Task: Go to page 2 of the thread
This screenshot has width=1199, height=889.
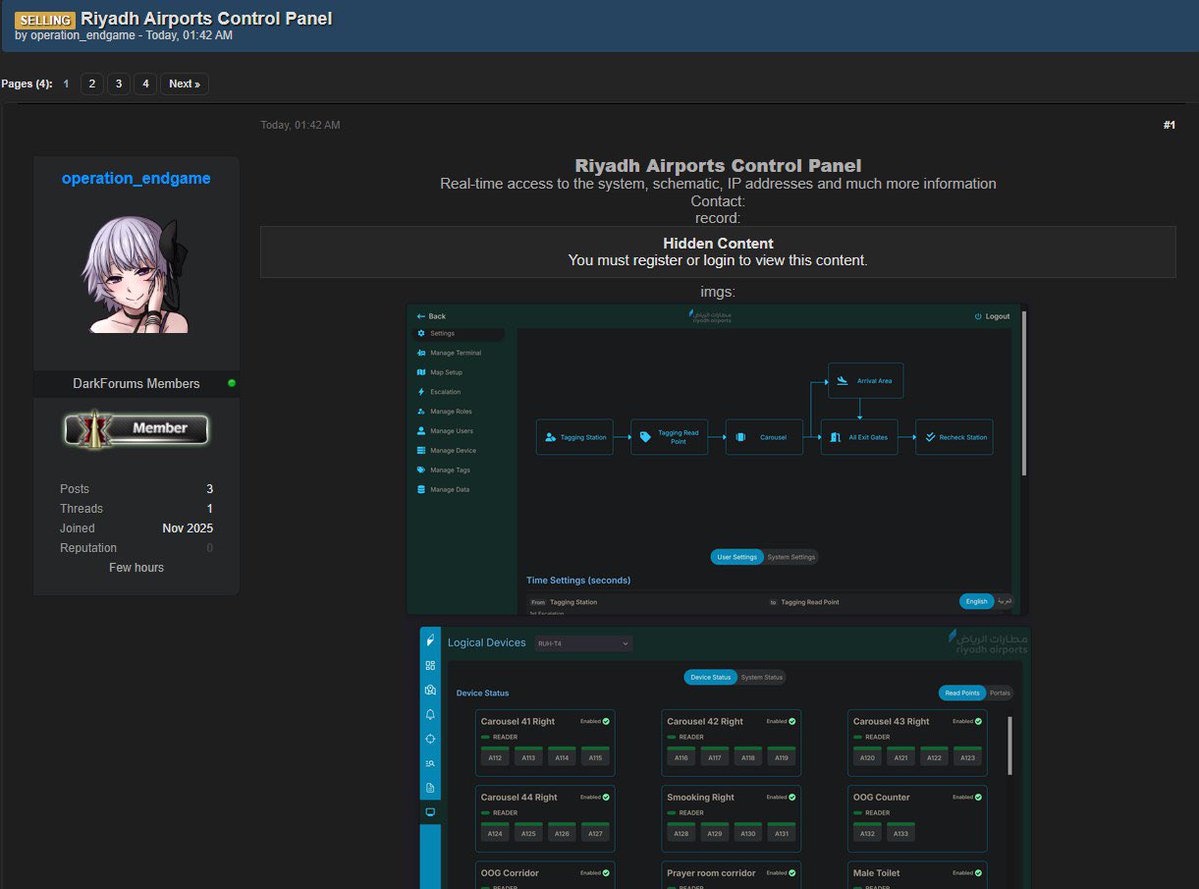Action: pyautogui.click(x=92, y=84)
